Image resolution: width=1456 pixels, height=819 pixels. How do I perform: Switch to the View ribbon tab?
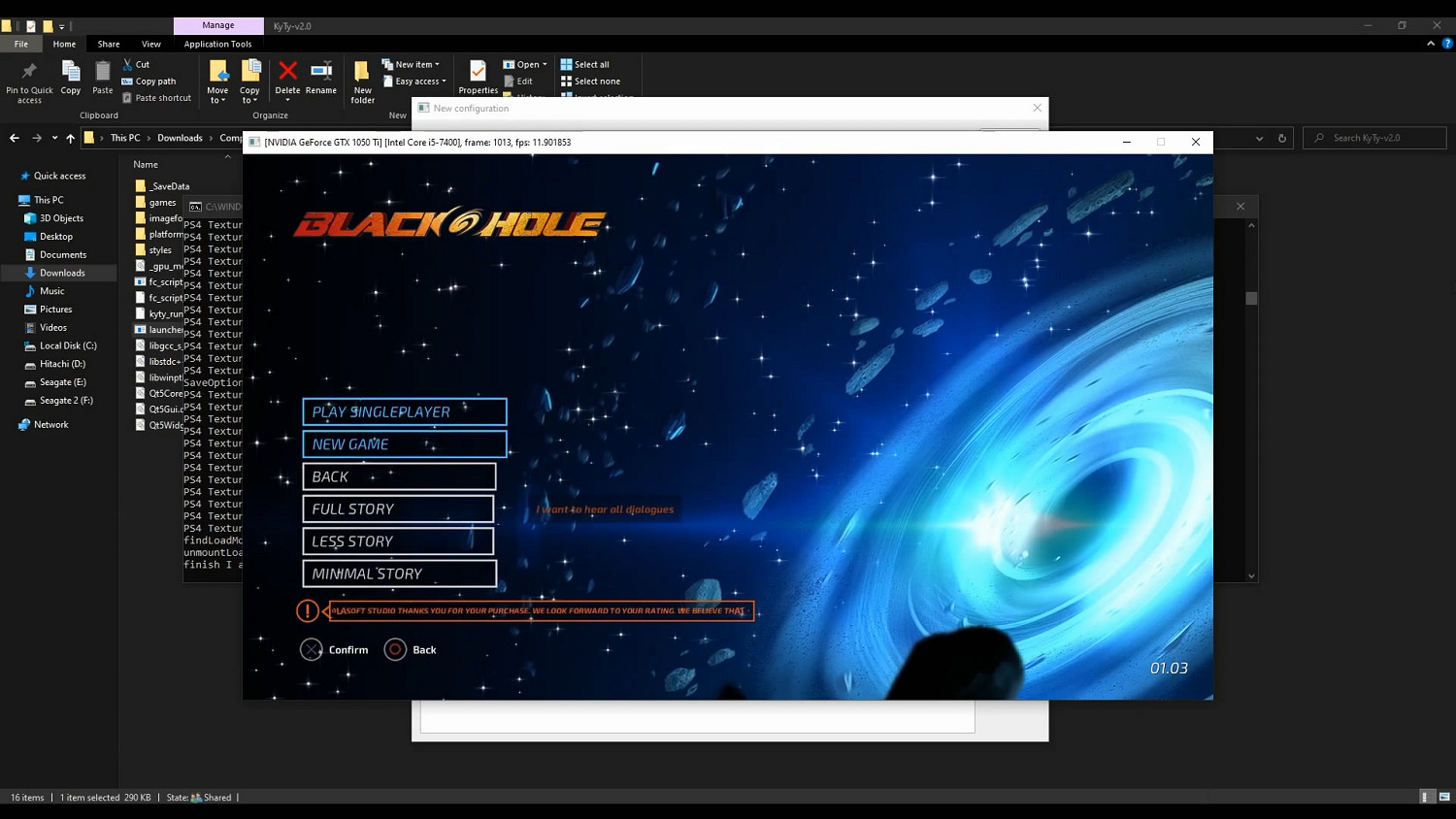click(x=150, y=44)
